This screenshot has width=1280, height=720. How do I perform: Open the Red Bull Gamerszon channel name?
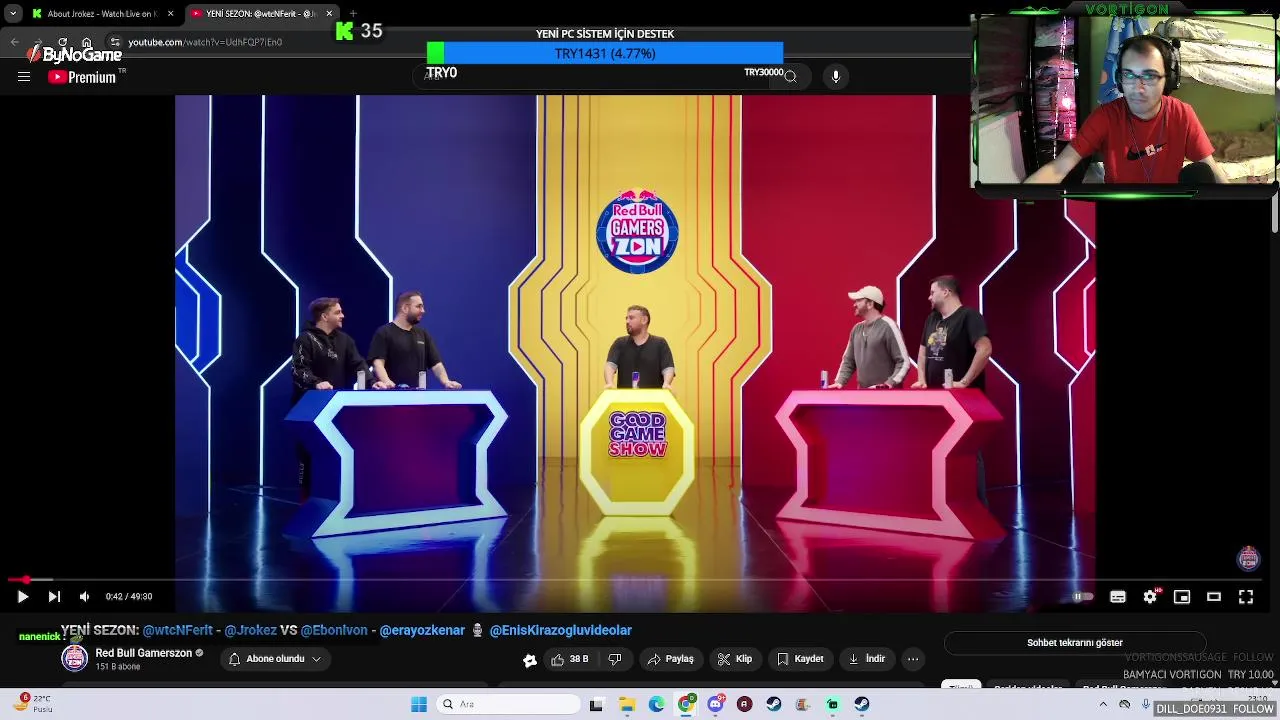click(x=143, y=653)
